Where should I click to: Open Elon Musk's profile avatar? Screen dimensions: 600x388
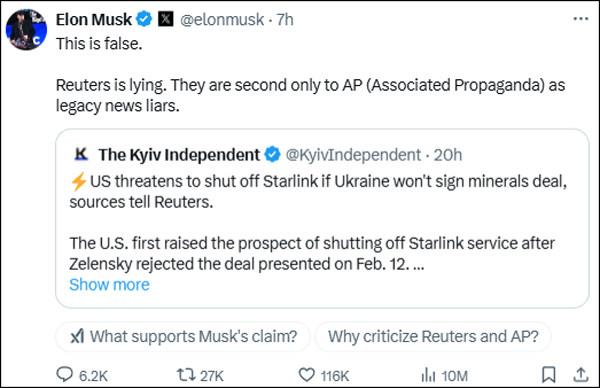point(26,29)
